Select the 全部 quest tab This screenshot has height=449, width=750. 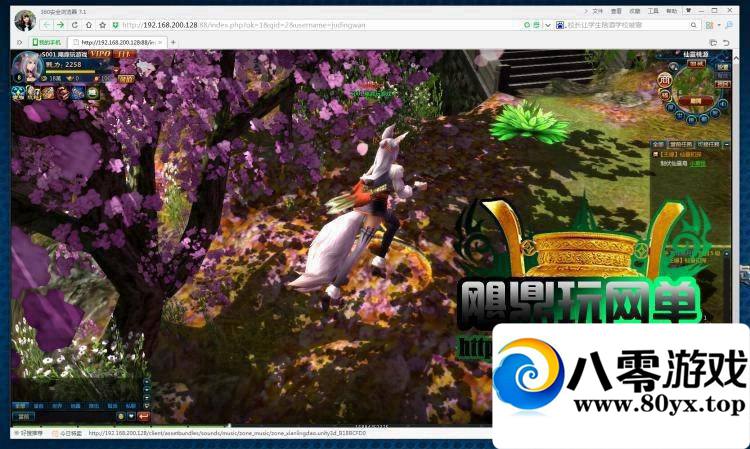[x=658, y=144]
